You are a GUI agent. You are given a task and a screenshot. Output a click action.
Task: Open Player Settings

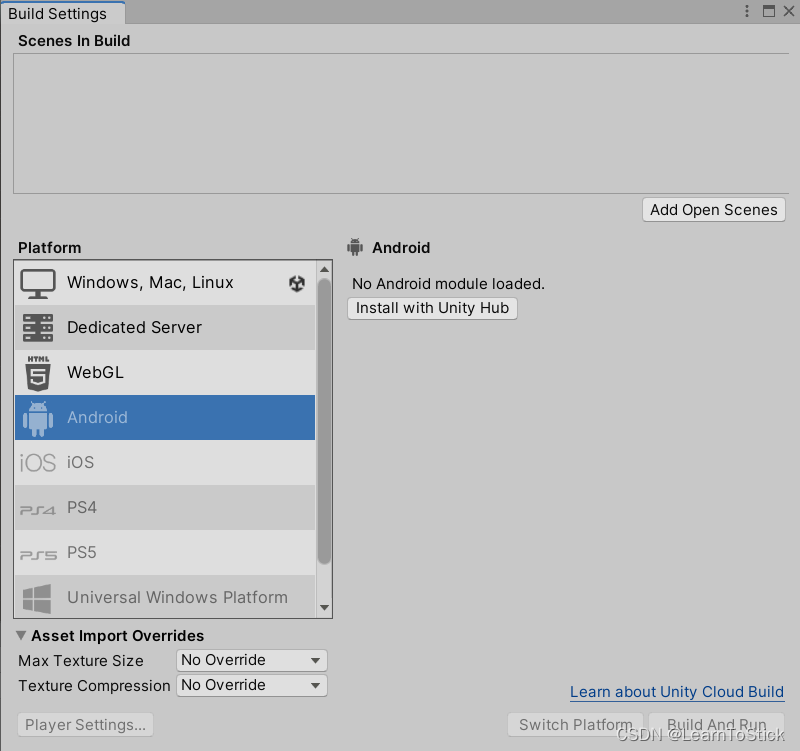pos(85,725)
